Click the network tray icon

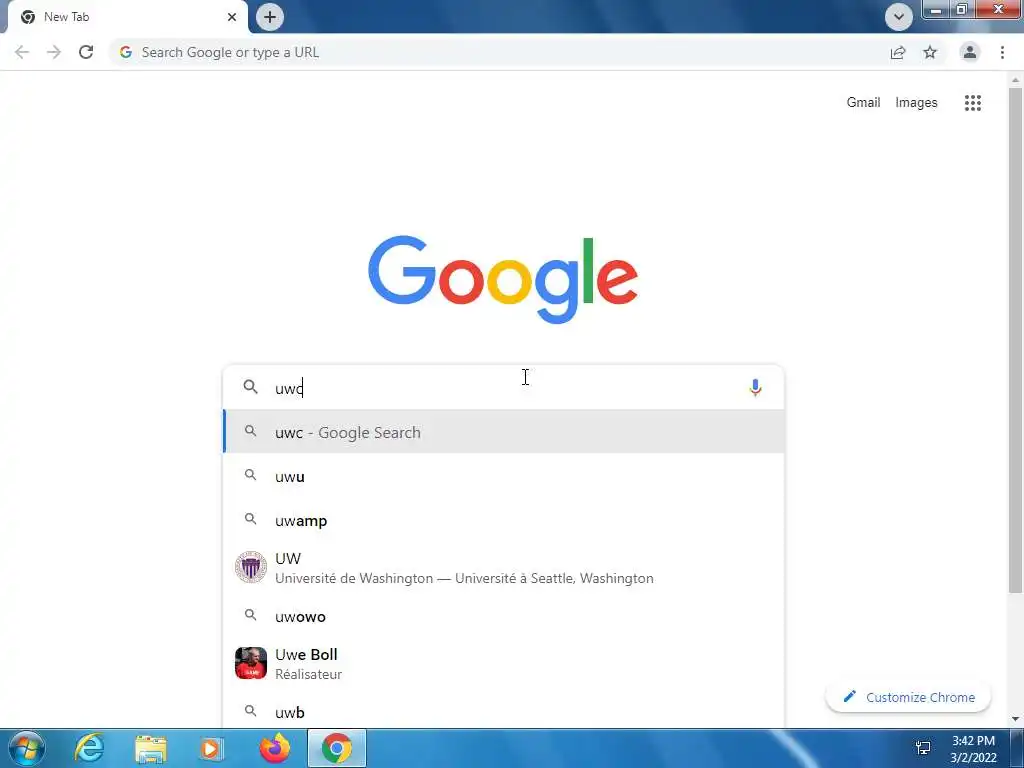923,748
